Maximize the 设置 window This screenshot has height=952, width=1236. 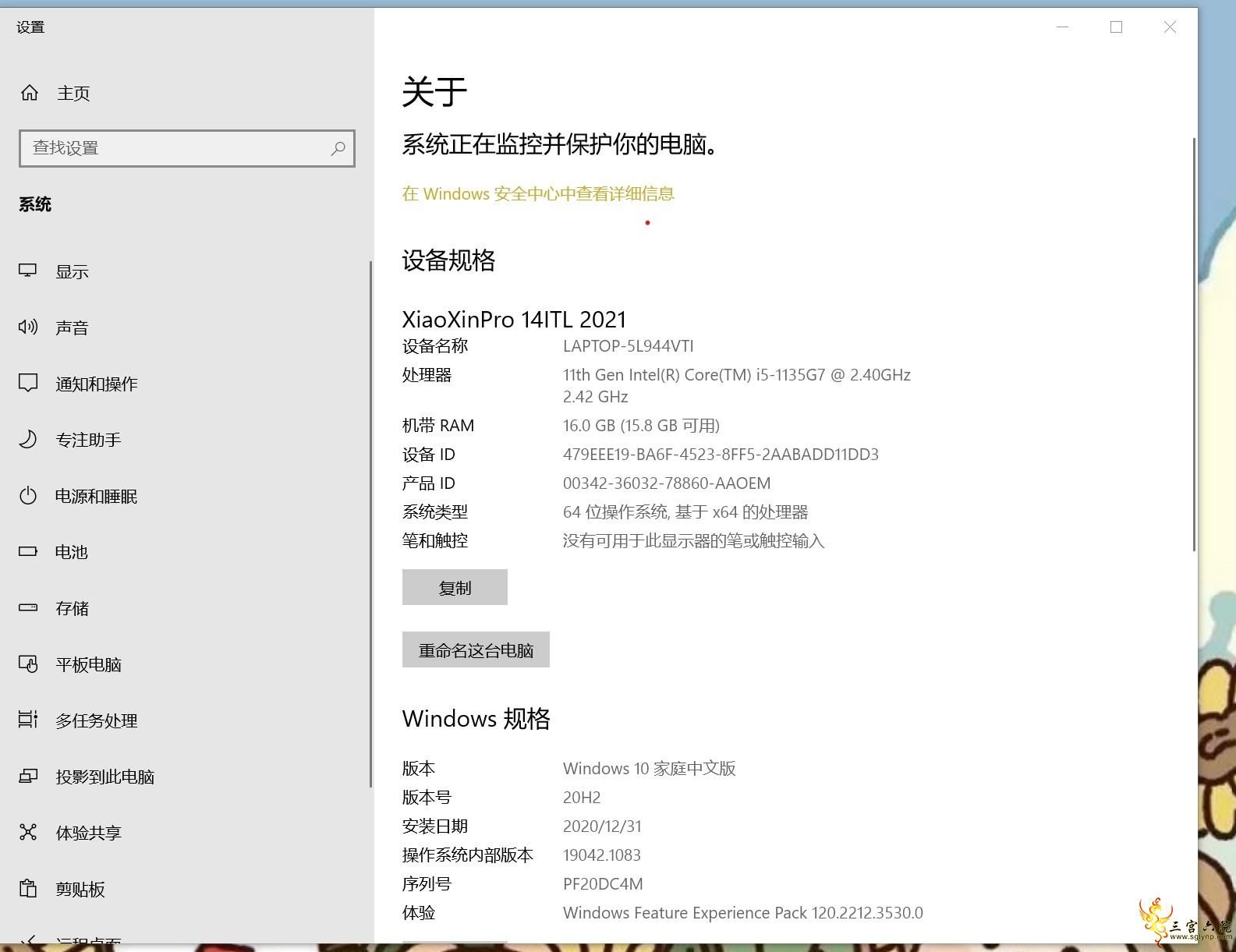pos(1116,27)
